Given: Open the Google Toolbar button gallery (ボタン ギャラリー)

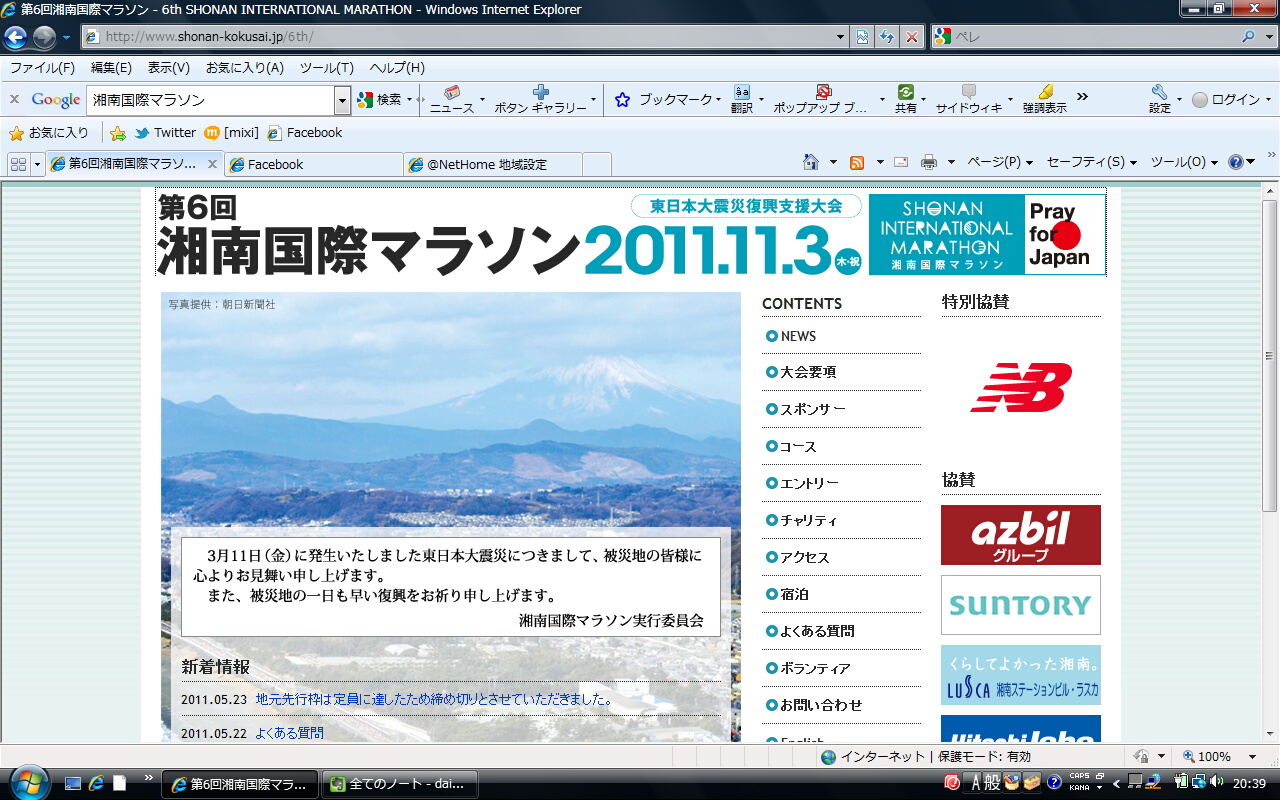Looking at the screenshot, I should pyautogui.click(x=540, y=99).
